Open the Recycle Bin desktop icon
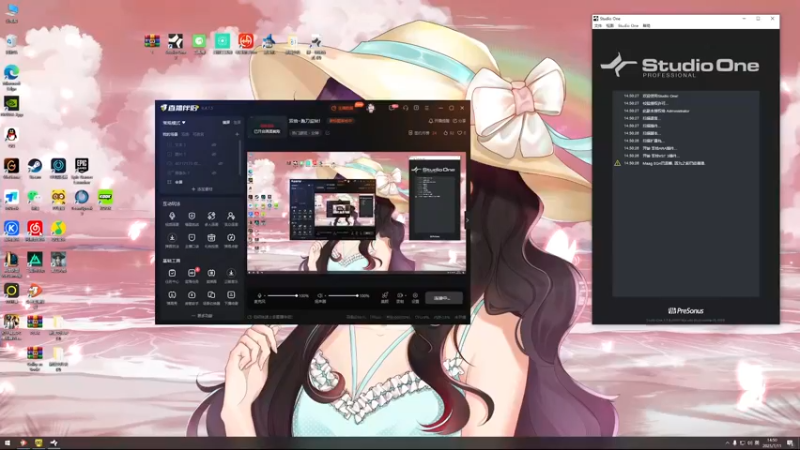The width and height of the screenshot is (800, 450). (x=11, y=44)
